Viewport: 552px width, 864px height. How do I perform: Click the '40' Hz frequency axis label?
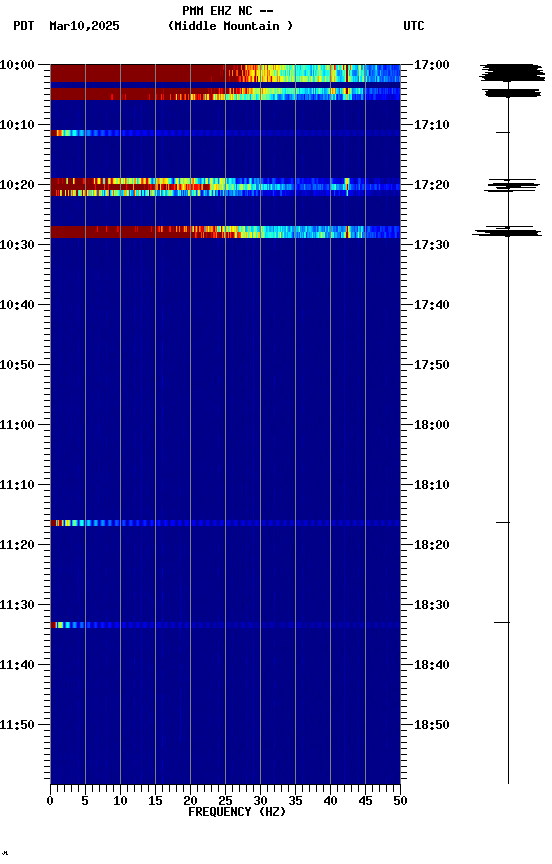click(330, 801)
